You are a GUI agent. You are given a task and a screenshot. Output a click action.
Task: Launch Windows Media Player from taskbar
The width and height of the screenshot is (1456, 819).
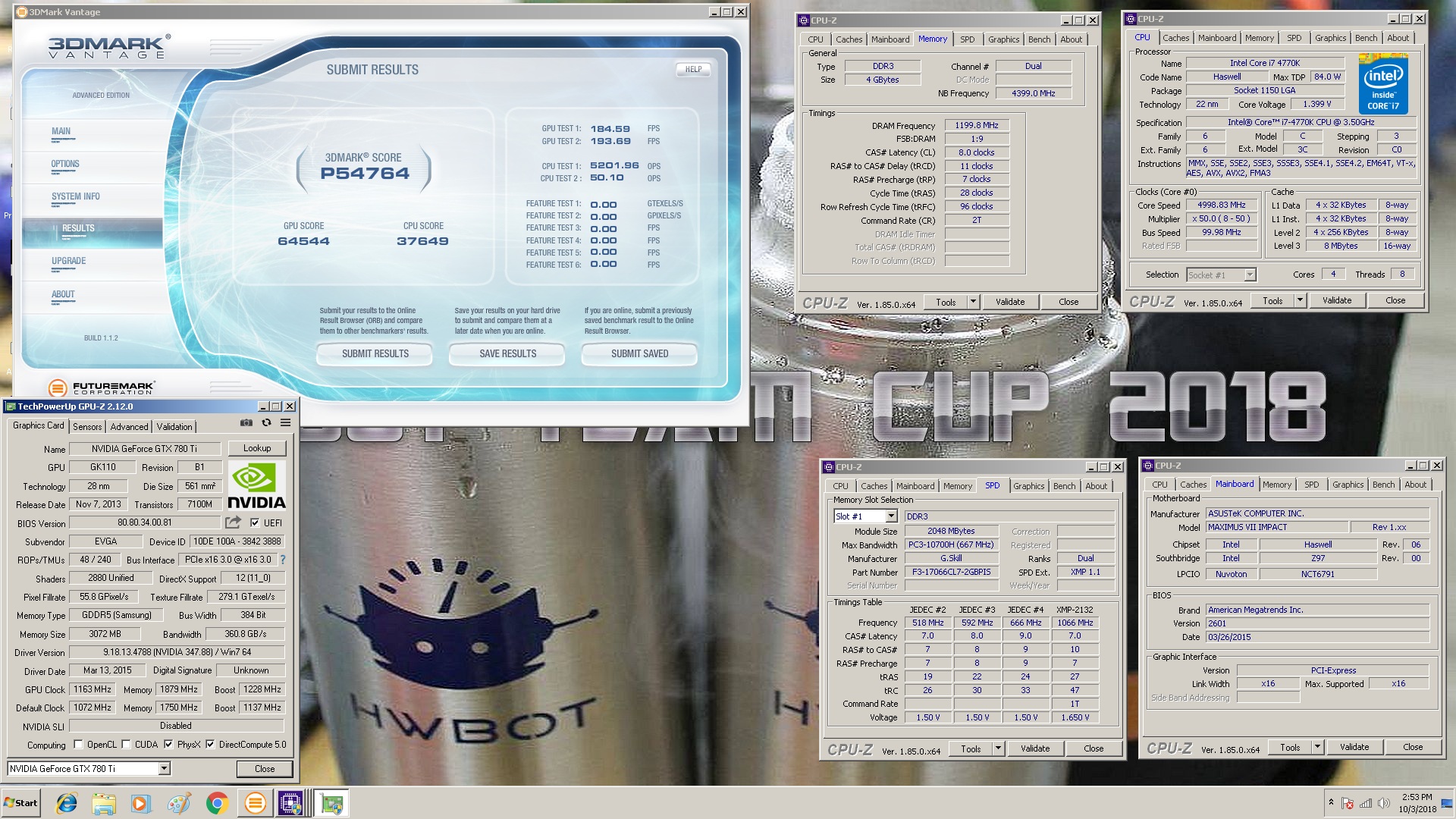(141, 803)
